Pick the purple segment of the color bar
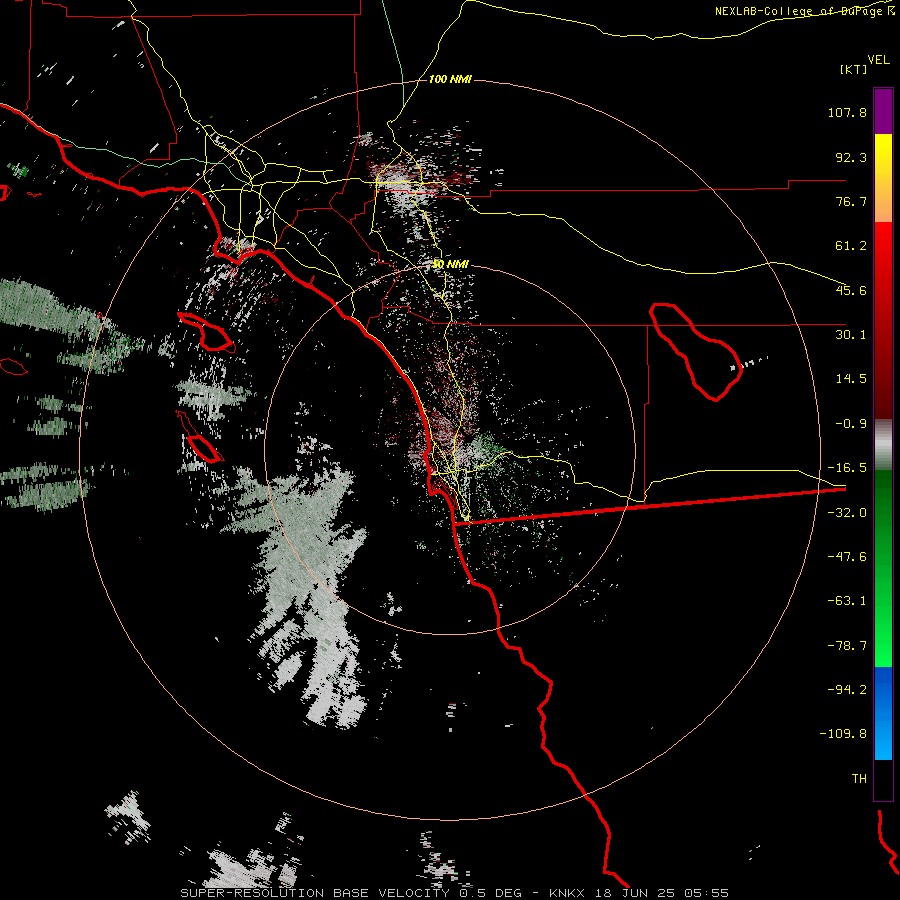This screenshot has height=900, width=900. [x=883, y=111]
